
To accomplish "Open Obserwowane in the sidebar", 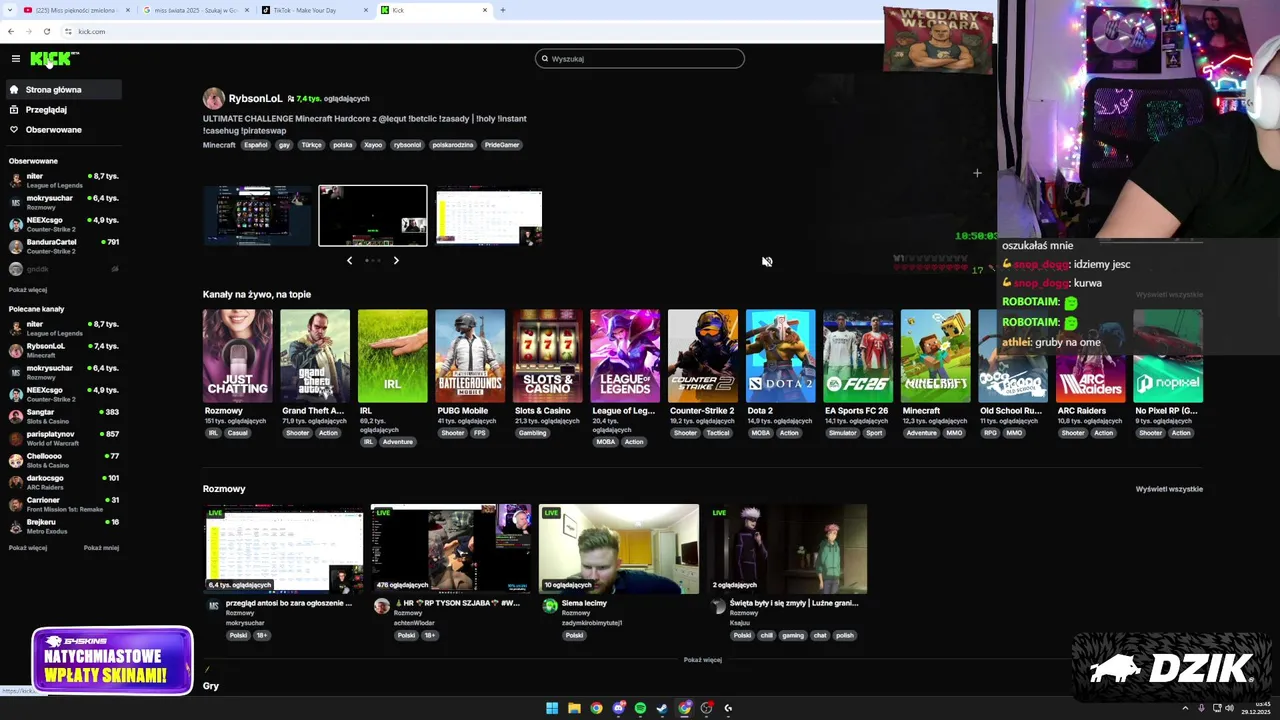I will pyautogui.click(x=62, y=130).
